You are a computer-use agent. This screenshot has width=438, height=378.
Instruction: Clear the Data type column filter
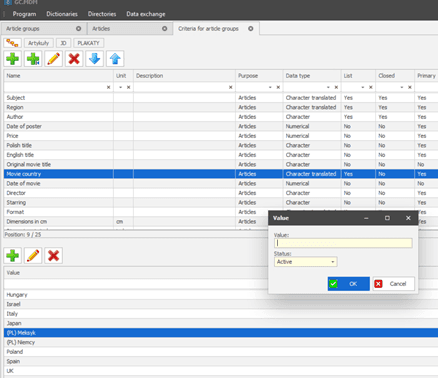click(x=336, y=87)
